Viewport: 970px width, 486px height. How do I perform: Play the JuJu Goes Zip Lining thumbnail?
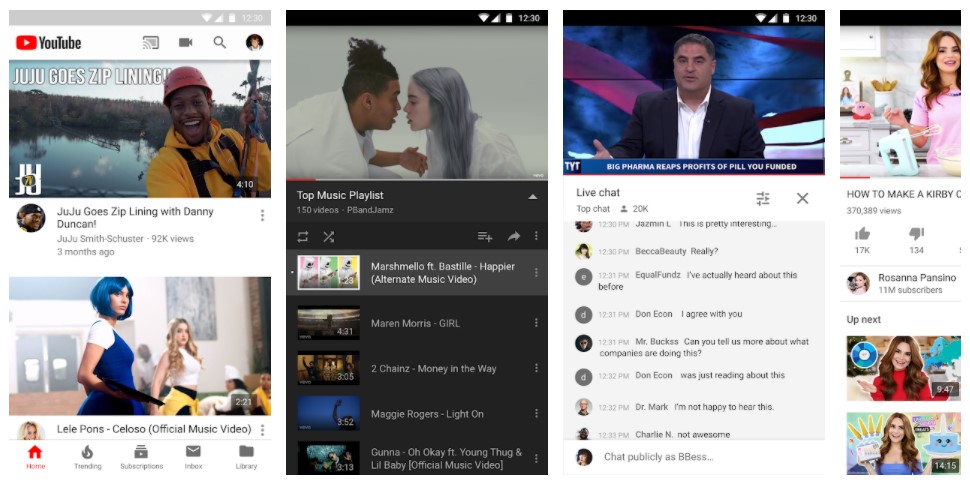tap(140, 129)
